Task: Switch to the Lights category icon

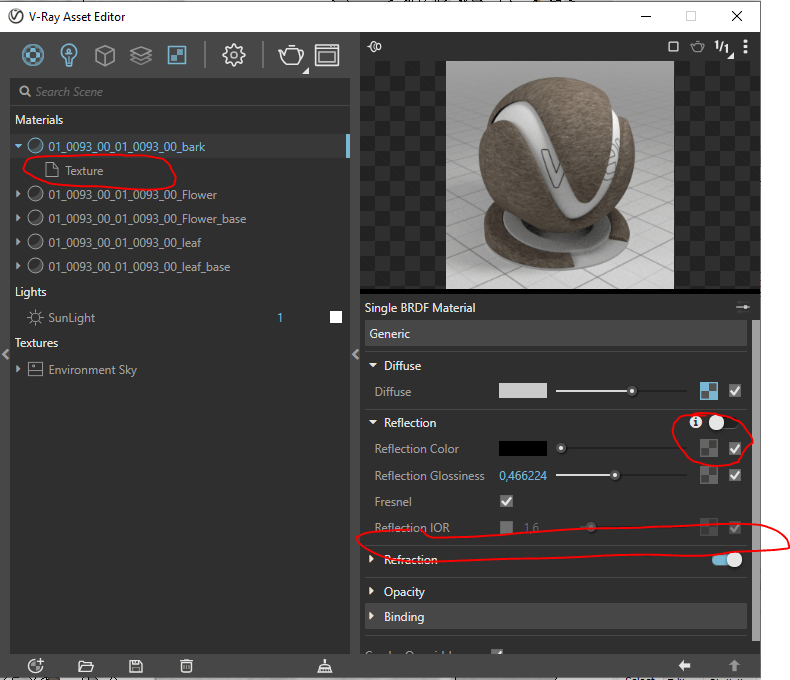Action: [69, 55]
